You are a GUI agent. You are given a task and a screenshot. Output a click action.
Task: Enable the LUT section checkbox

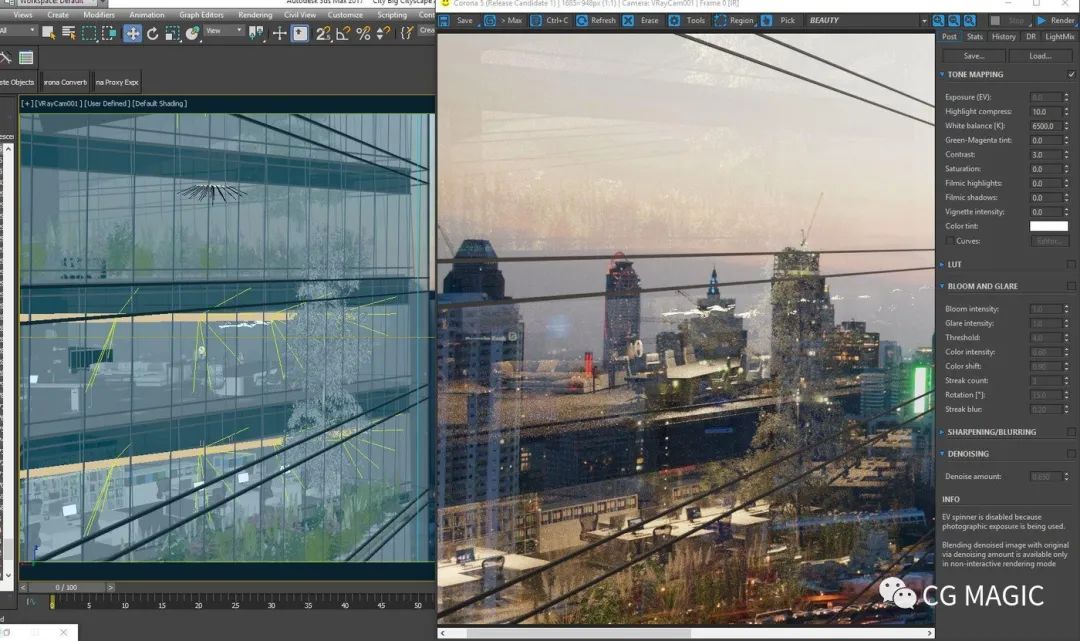[1071, 264]
